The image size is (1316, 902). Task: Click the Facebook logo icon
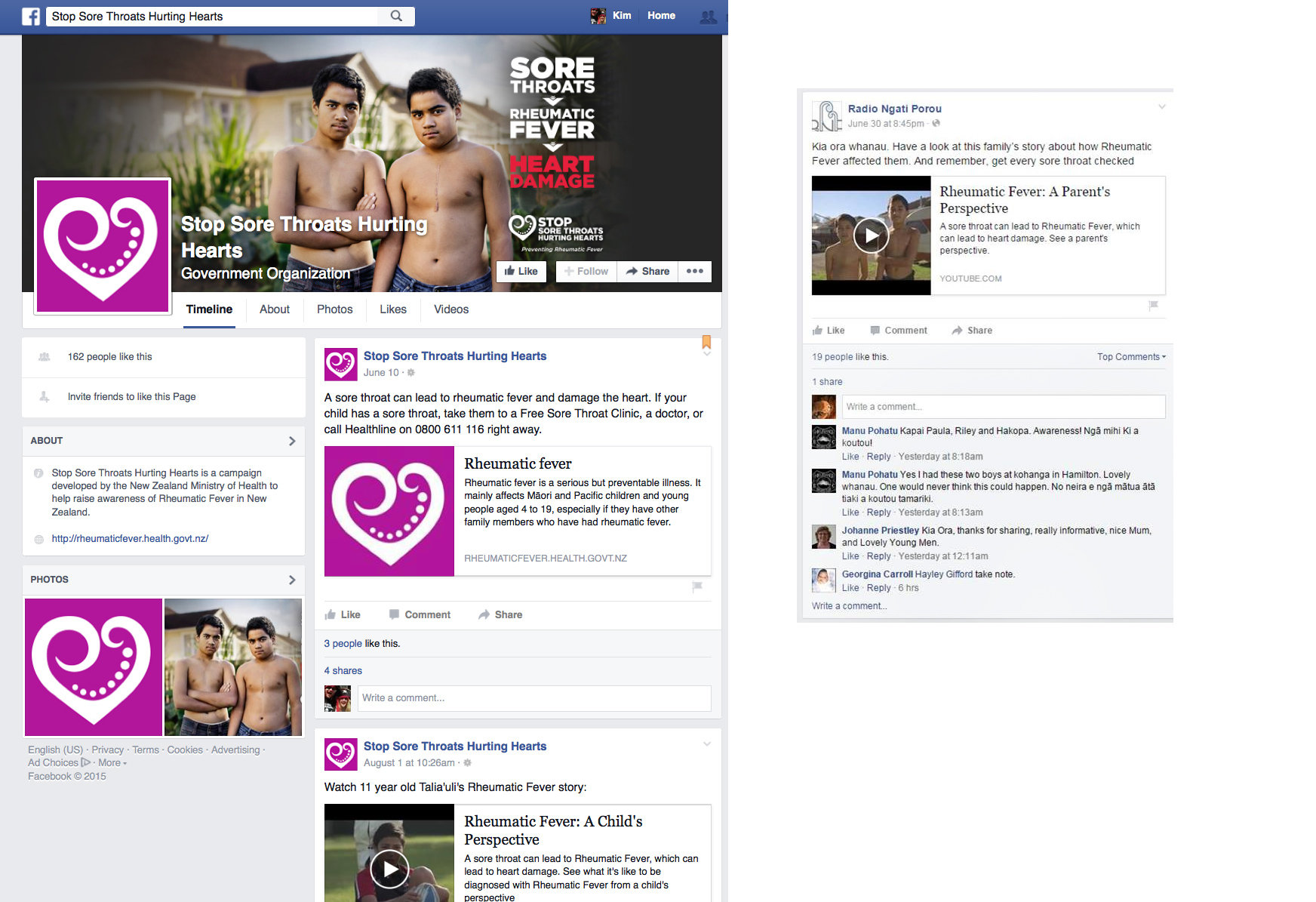pos(31,16)
